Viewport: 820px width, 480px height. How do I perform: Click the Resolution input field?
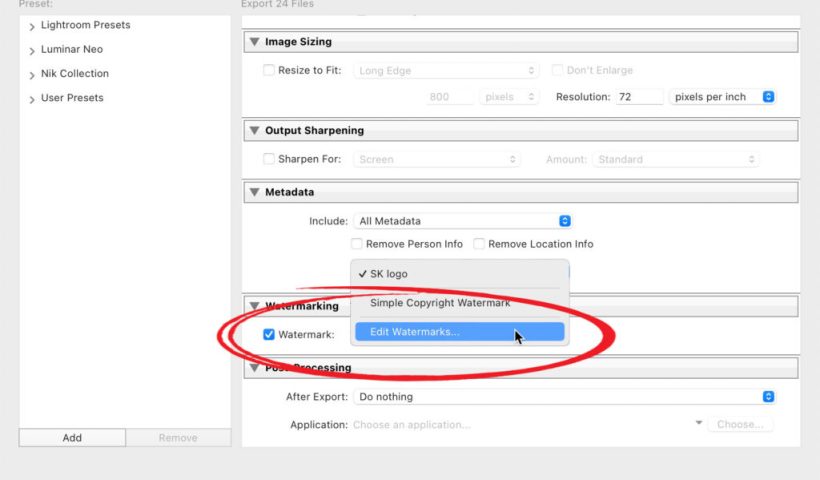pos(638,97)
